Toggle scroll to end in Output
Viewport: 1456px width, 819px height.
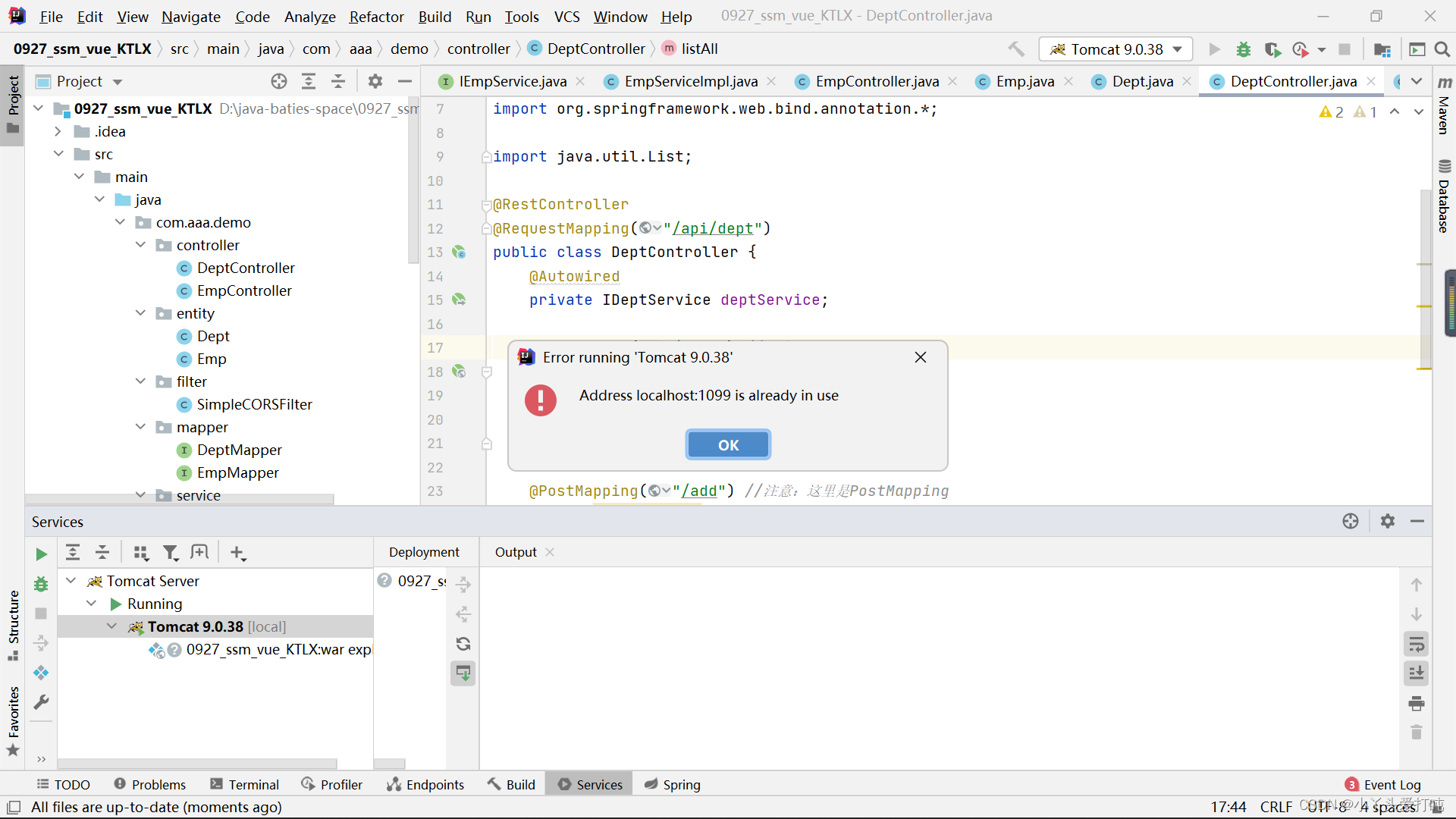point(1416,673)
